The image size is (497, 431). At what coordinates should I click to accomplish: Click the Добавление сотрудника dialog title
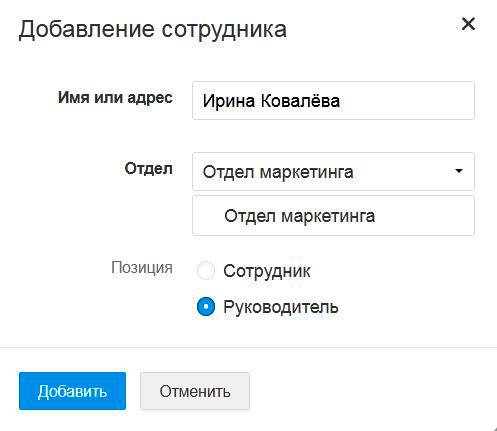tap(153, 30)
